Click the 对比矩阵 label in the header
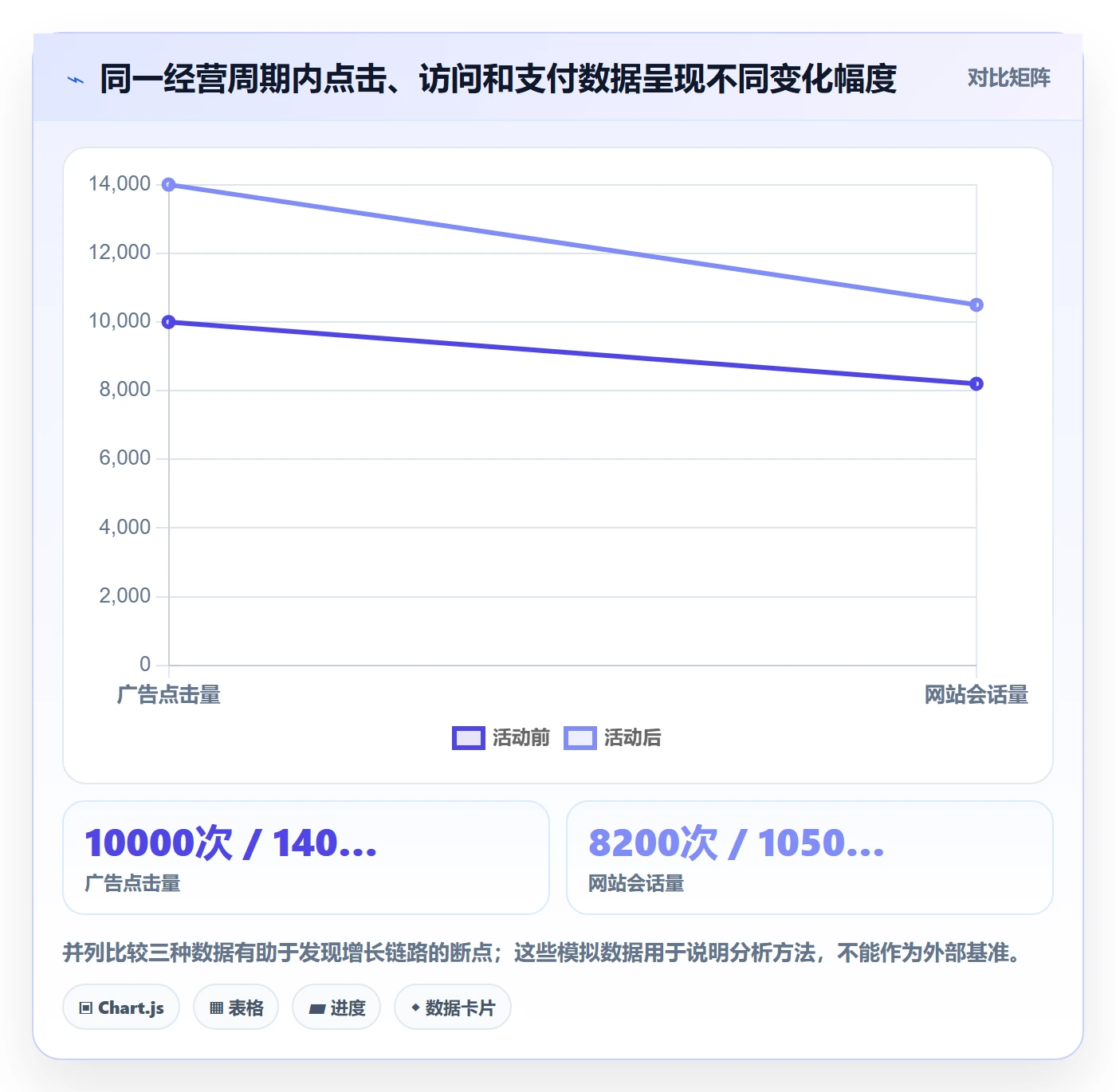The height and width of the screenshot is (1092, 1116). 1008,78
